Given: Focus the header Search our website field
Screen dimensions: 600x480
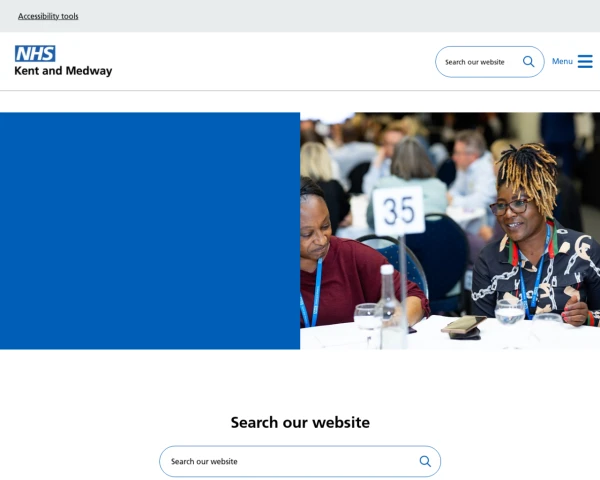Looking at the screenshot, I should [480, 62].
